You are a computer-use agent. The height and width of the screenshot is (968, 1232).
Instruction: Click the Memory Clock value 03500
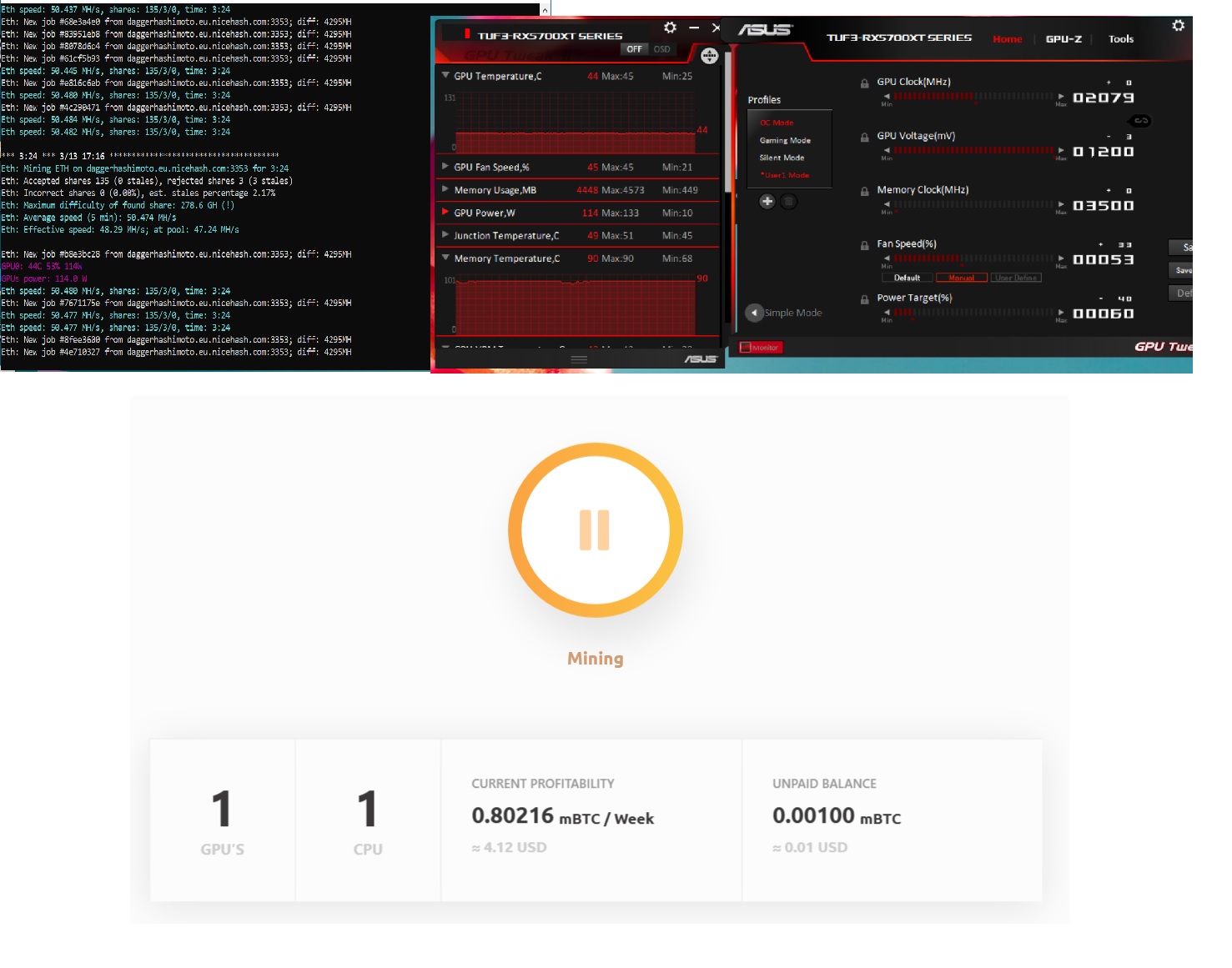pos(1104,206)
